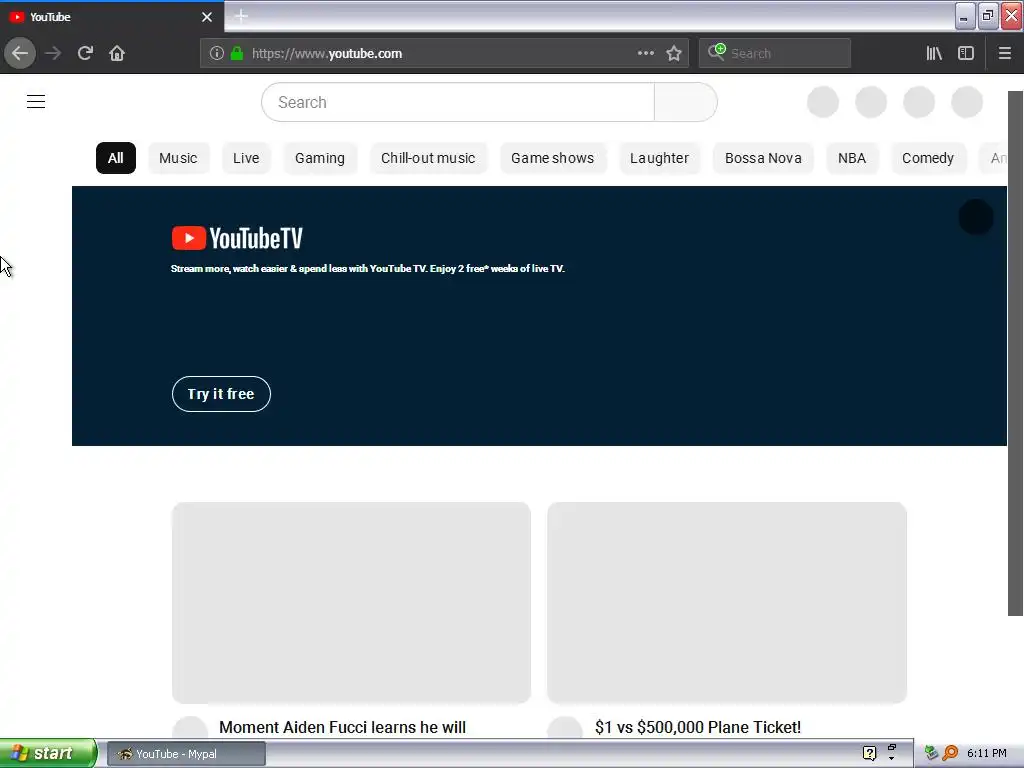The height and width of the screenshot is (768, 1024).
Task: Select the All filter chip
Action: (x=116, y=158)
